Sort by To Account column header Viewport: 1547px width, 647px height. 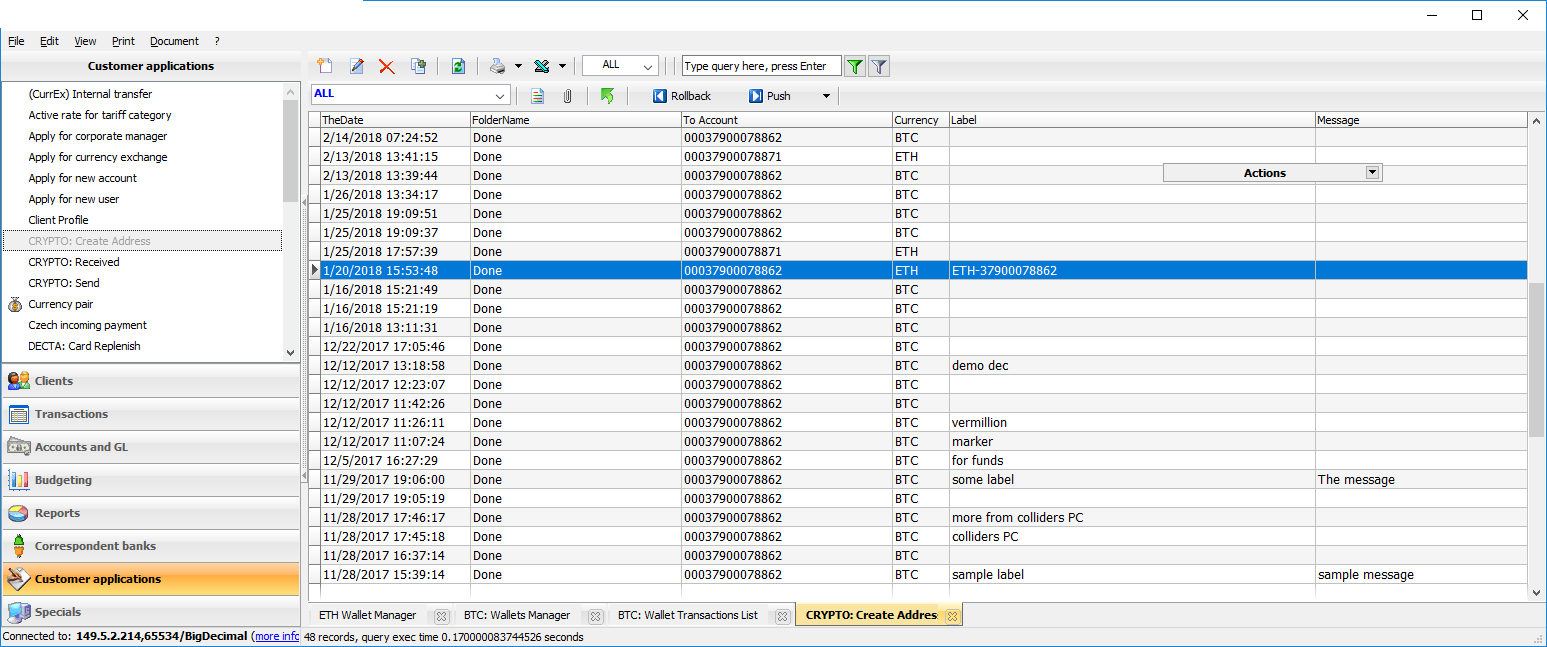[x=786, y=120]
